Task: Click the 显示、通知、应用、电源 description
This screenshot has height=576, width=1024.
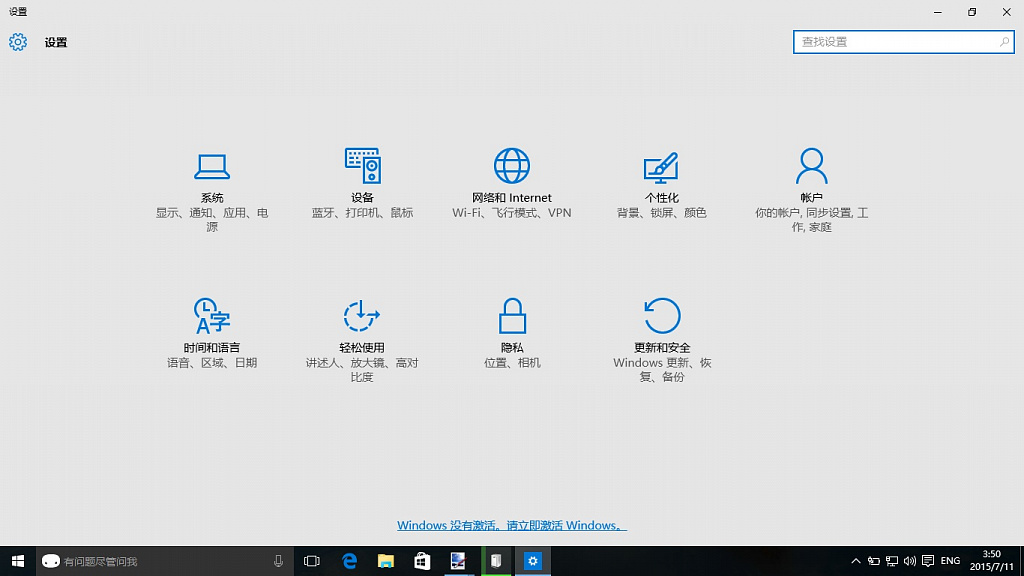Action: [x=212, y=220]
